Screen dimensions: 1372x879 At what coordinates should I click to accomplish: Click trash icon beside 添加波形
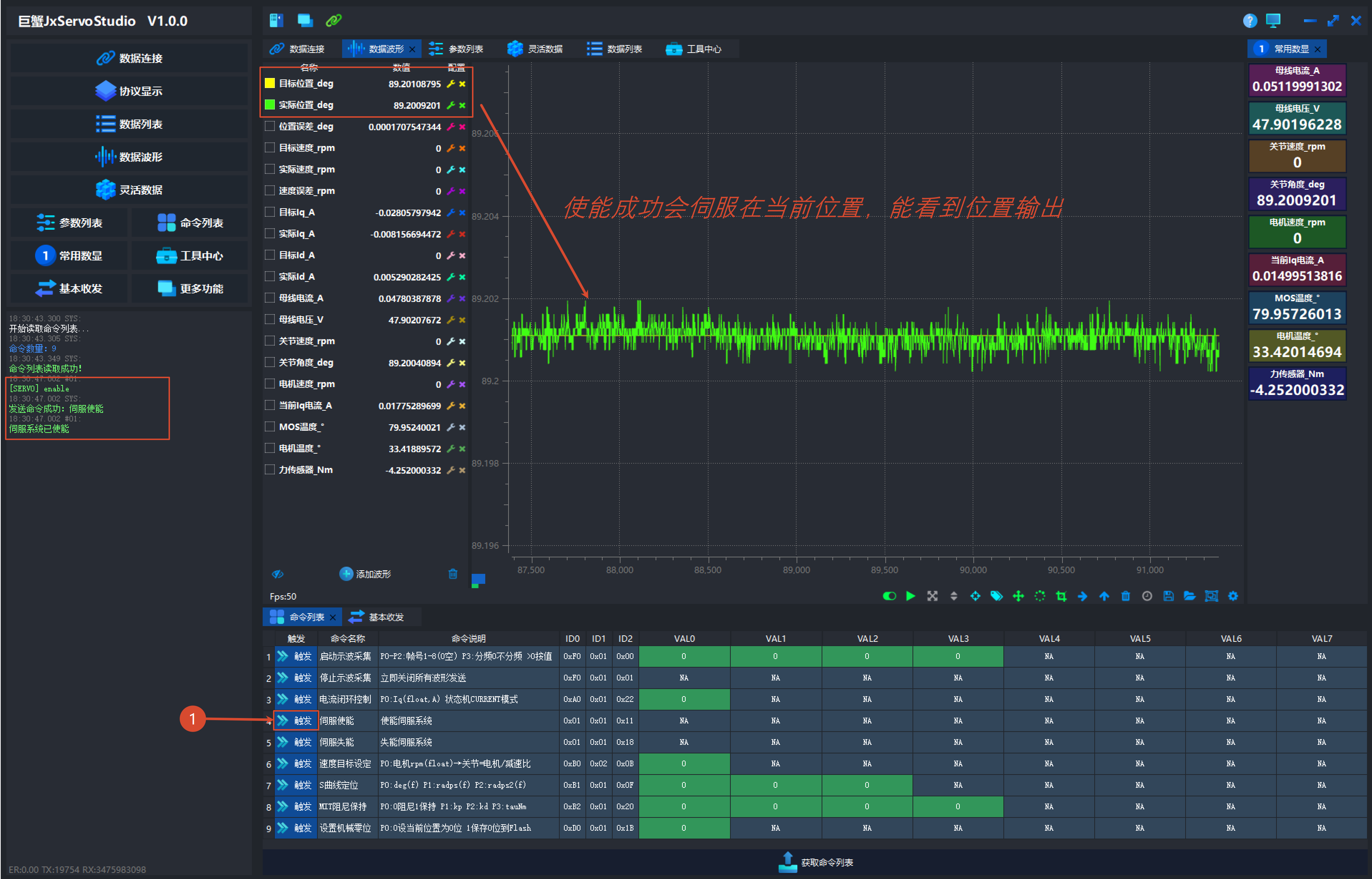[x=453, y=573]
